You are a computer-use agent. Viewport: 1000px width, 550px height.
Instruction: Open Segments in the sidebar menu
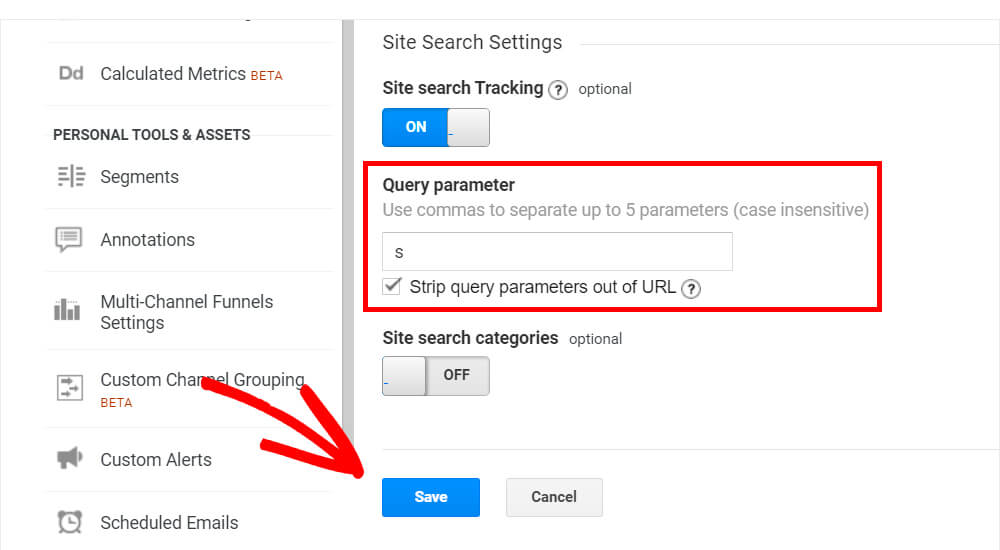point(140,177)
